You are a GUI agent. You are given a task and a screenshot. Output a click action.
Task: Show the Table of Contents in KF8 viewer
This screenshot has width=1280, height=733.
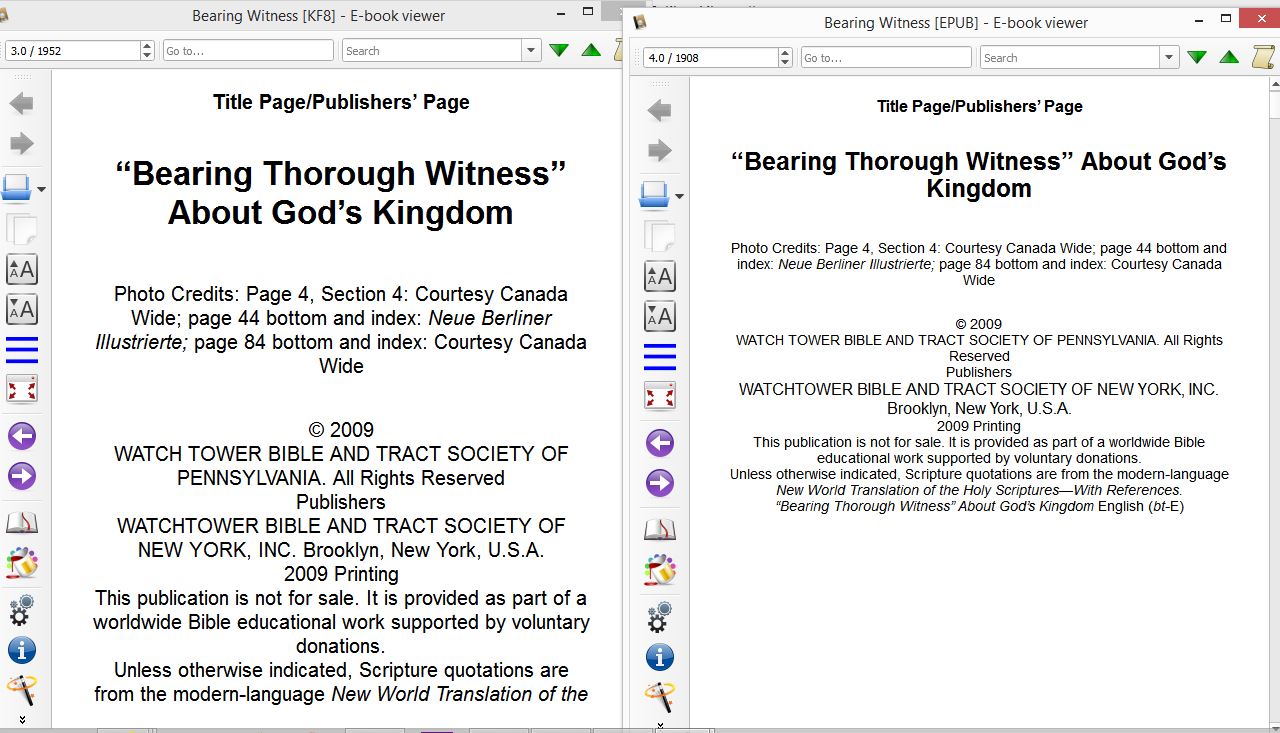(22, 349)
